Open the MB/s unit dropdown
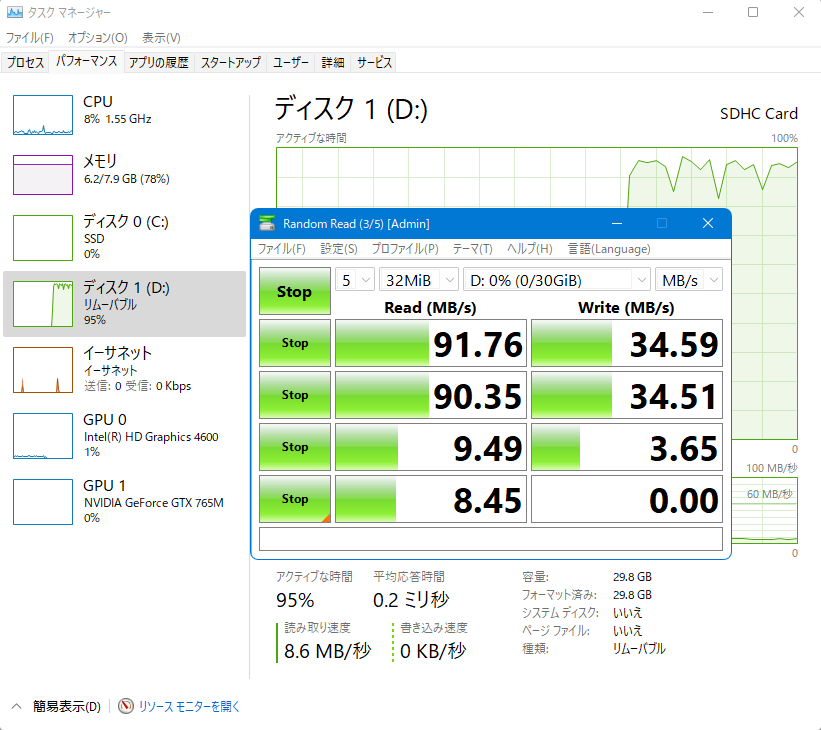 coord(689,280)
